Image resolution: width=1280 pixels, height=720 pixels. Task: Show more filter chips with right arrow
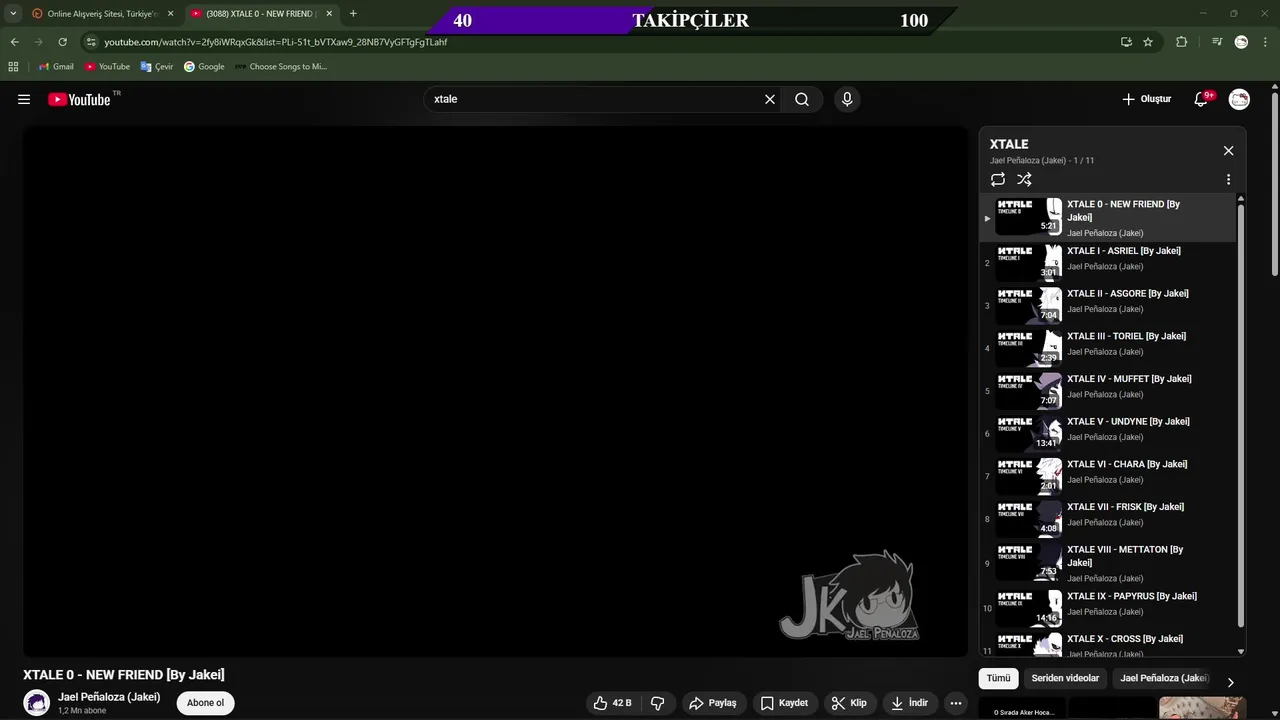(1230, 682)
